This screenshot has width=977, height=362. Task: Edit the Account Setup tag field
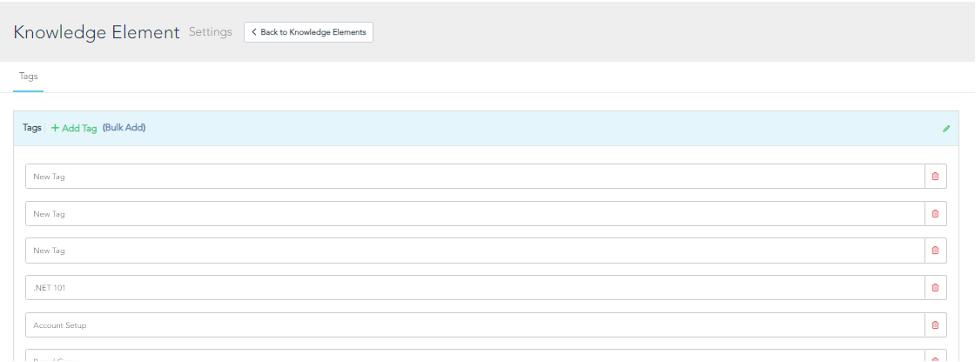(475, 325)
